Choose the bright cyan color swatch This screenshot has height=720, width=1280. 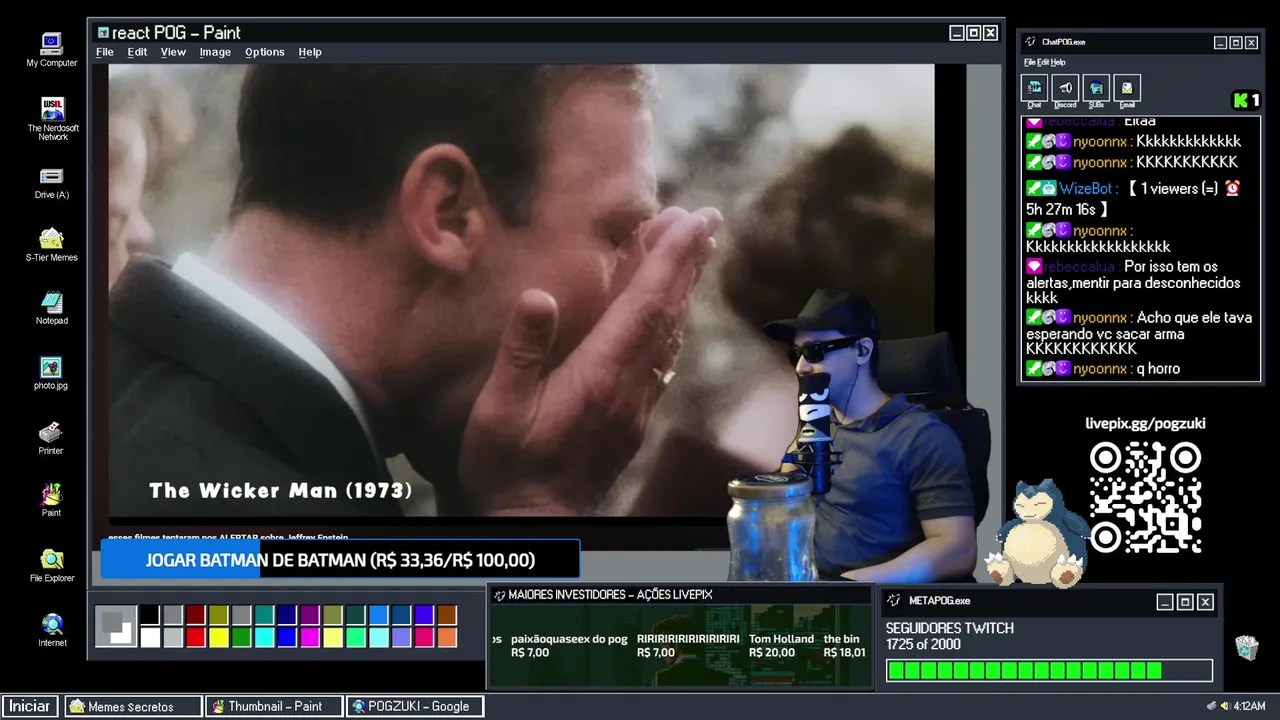(264, 637)
